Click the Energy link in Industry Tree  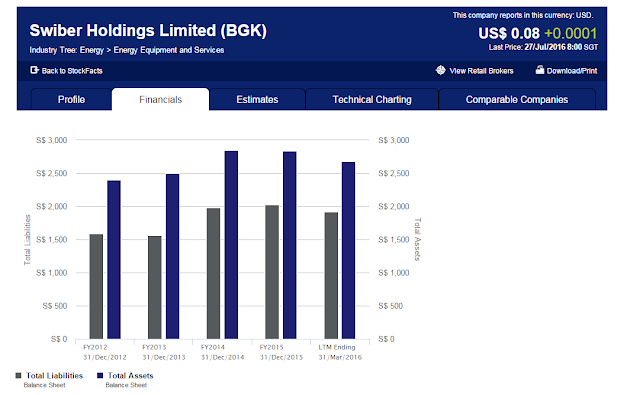[92, 50]
